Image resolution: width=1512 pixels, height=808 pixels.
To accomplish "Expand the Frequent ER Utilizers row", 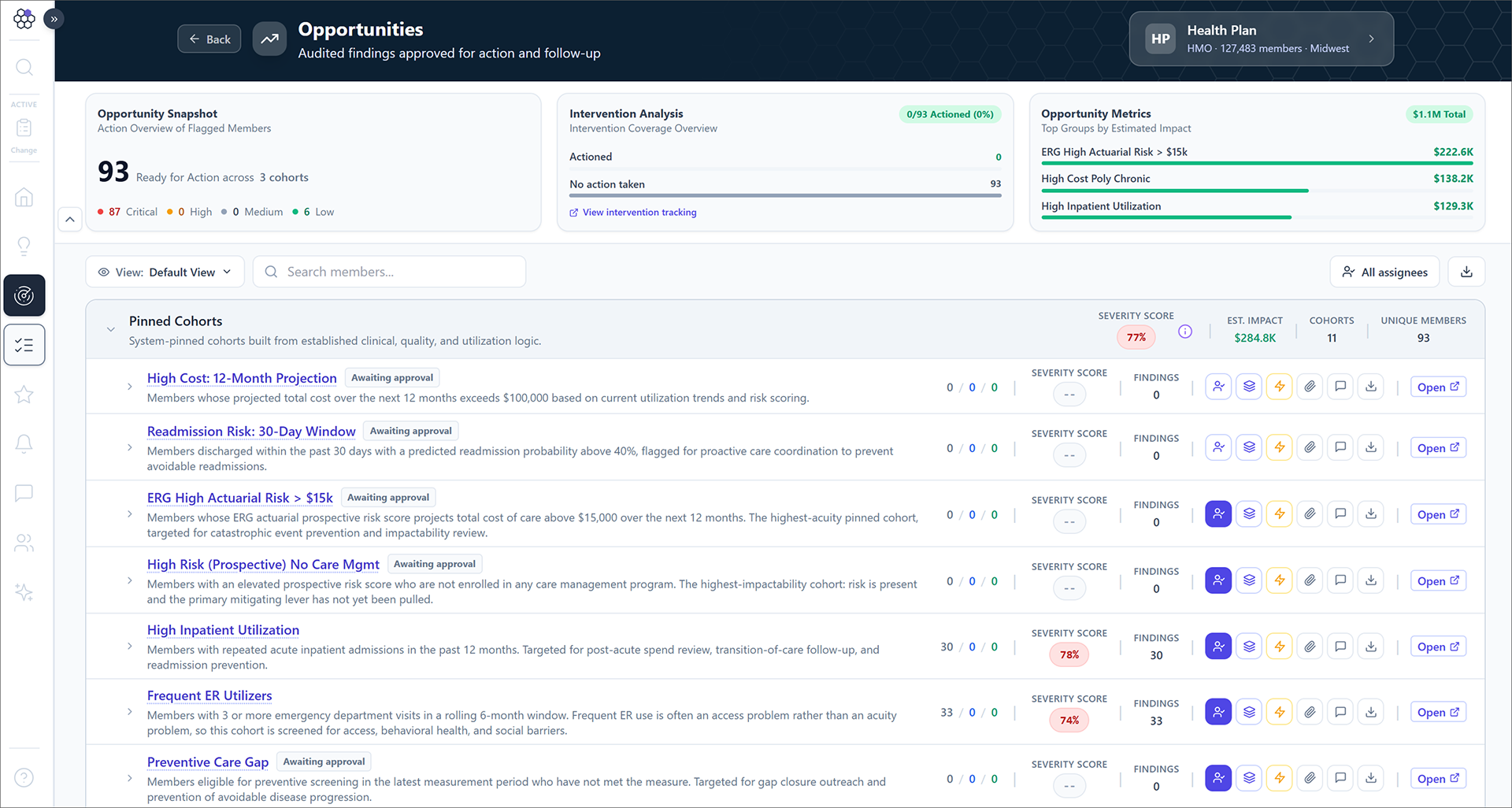I will pos(130,712).
